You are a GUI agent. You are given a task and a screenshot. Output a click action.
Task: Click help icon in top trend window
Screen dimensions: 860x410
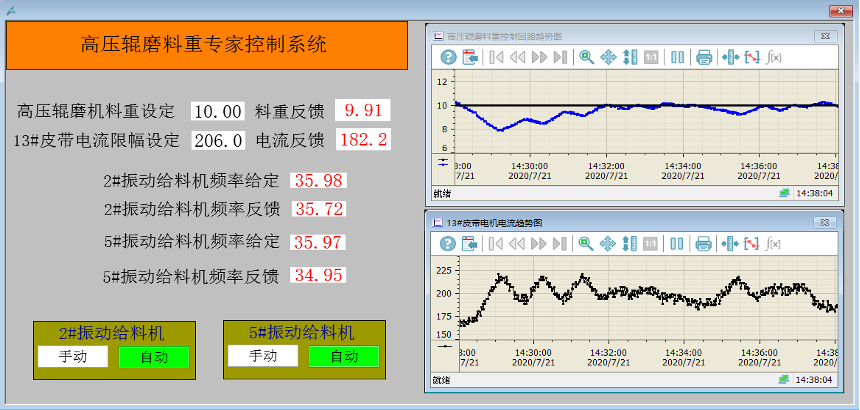[448, 57]
